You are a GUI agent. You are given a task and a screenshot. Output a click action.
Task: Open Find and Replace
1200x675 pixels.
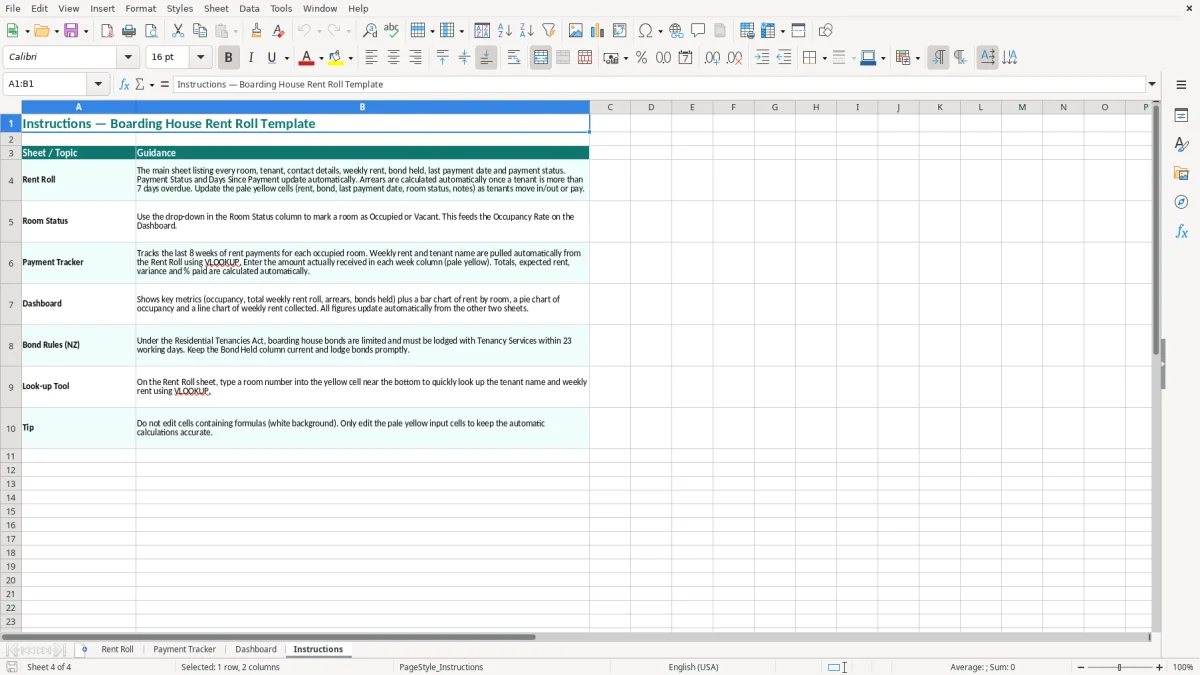[x=370, y=31]
